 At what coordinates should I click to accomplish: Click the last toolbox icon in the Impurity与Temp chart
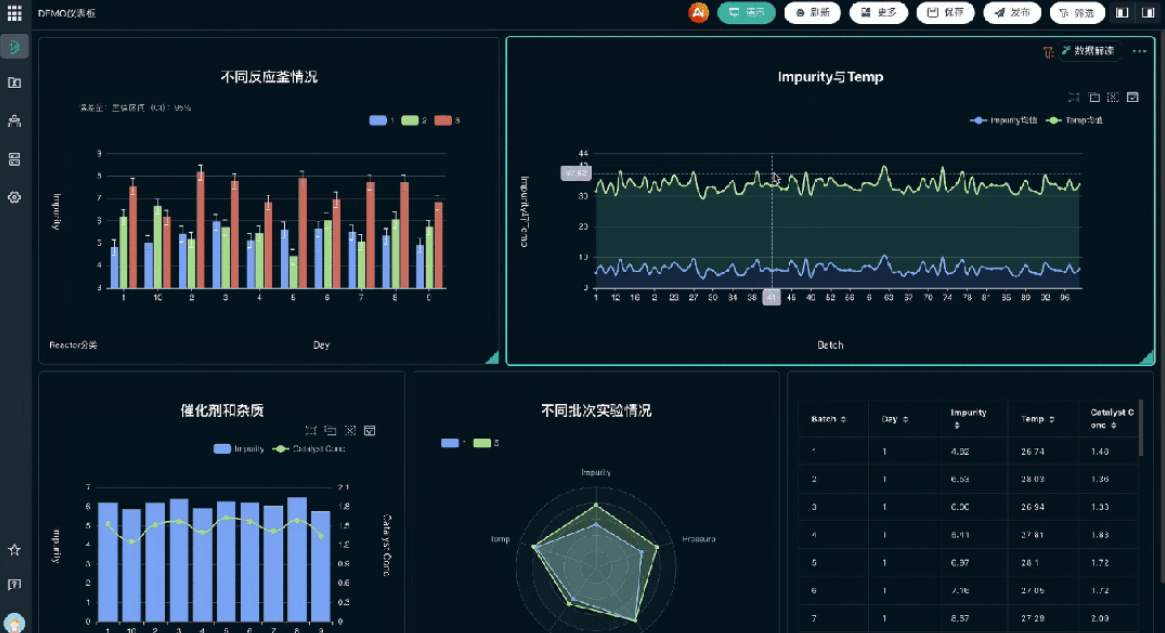coord(1133,97)
